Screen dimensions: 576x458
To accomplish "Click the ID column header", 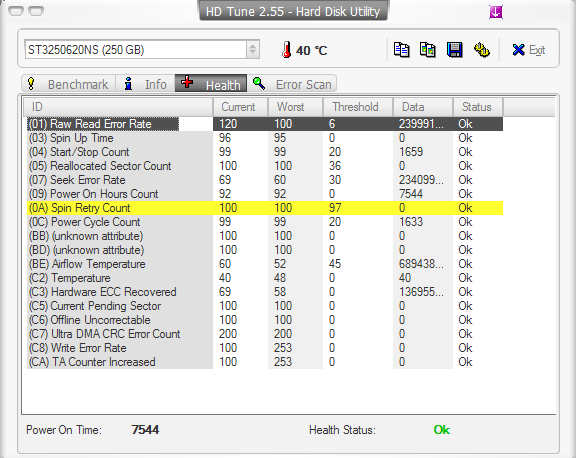I will tap(118, 107).
